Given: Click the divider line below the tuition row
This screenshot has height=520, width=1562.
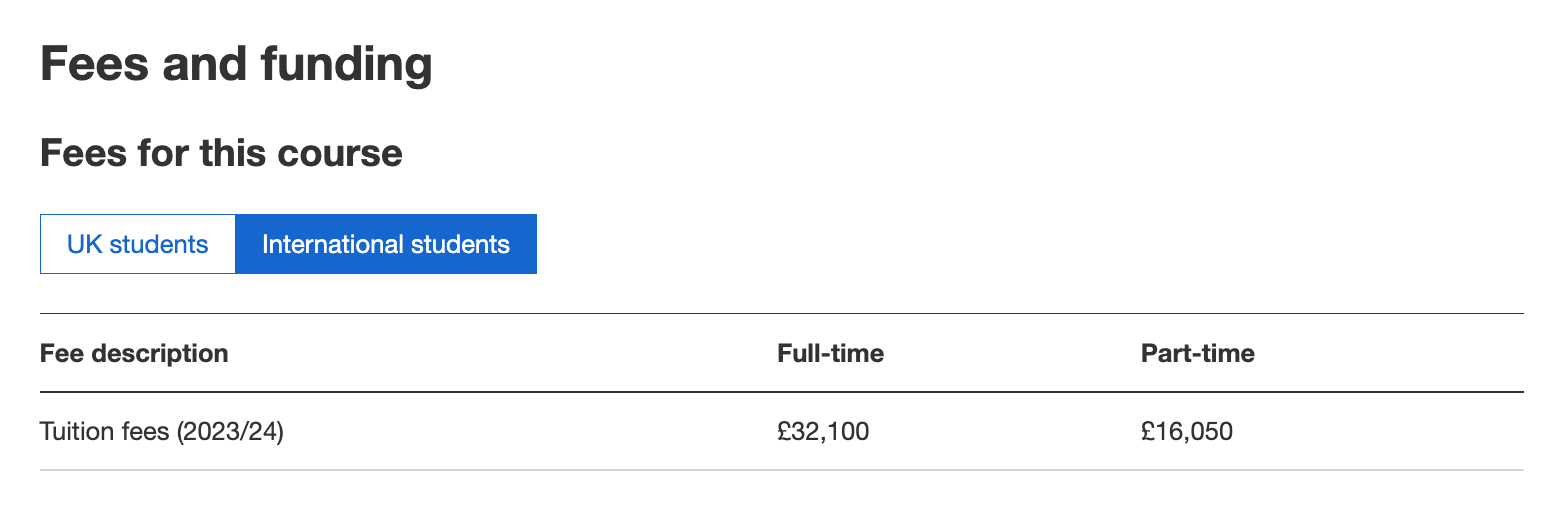Looking at the screenshot, I should click(x=781, y=470).
